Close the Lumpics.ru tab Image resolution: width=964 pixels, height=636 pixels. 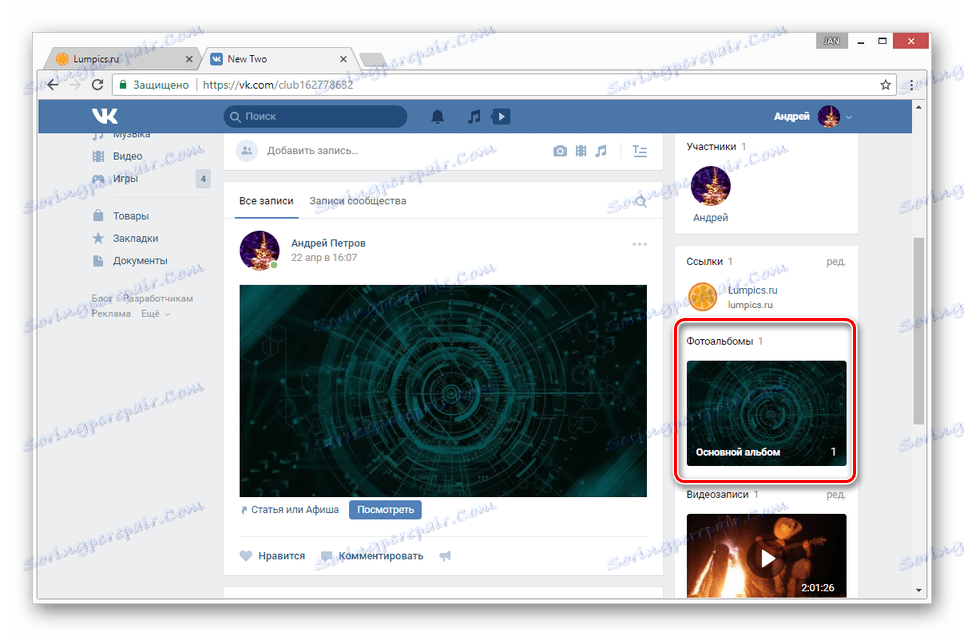189,59
